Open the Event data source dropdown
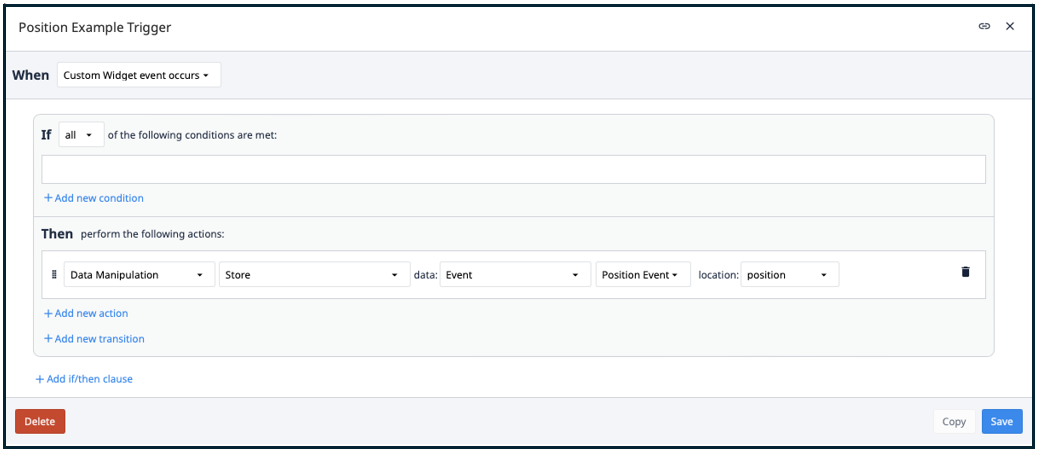The height and width of the screenshot is (453, 1038). point(514,275)
